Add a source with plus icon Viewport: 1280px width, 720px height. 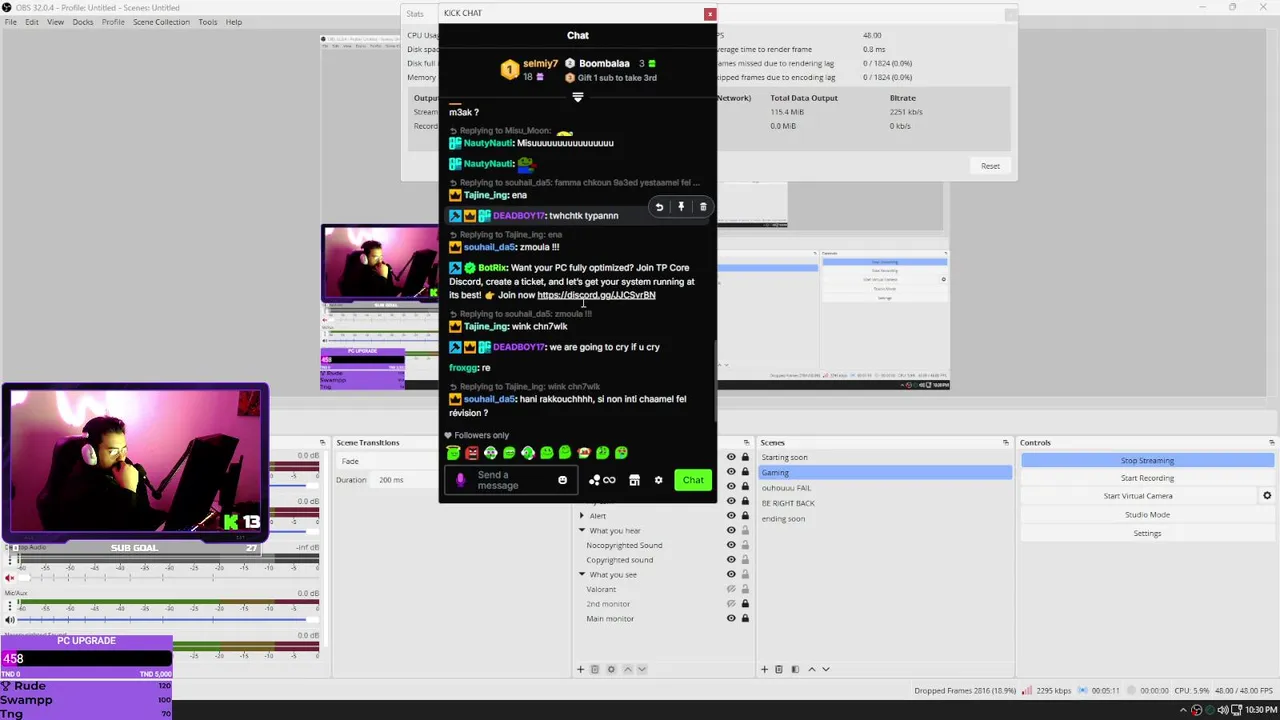580,669
